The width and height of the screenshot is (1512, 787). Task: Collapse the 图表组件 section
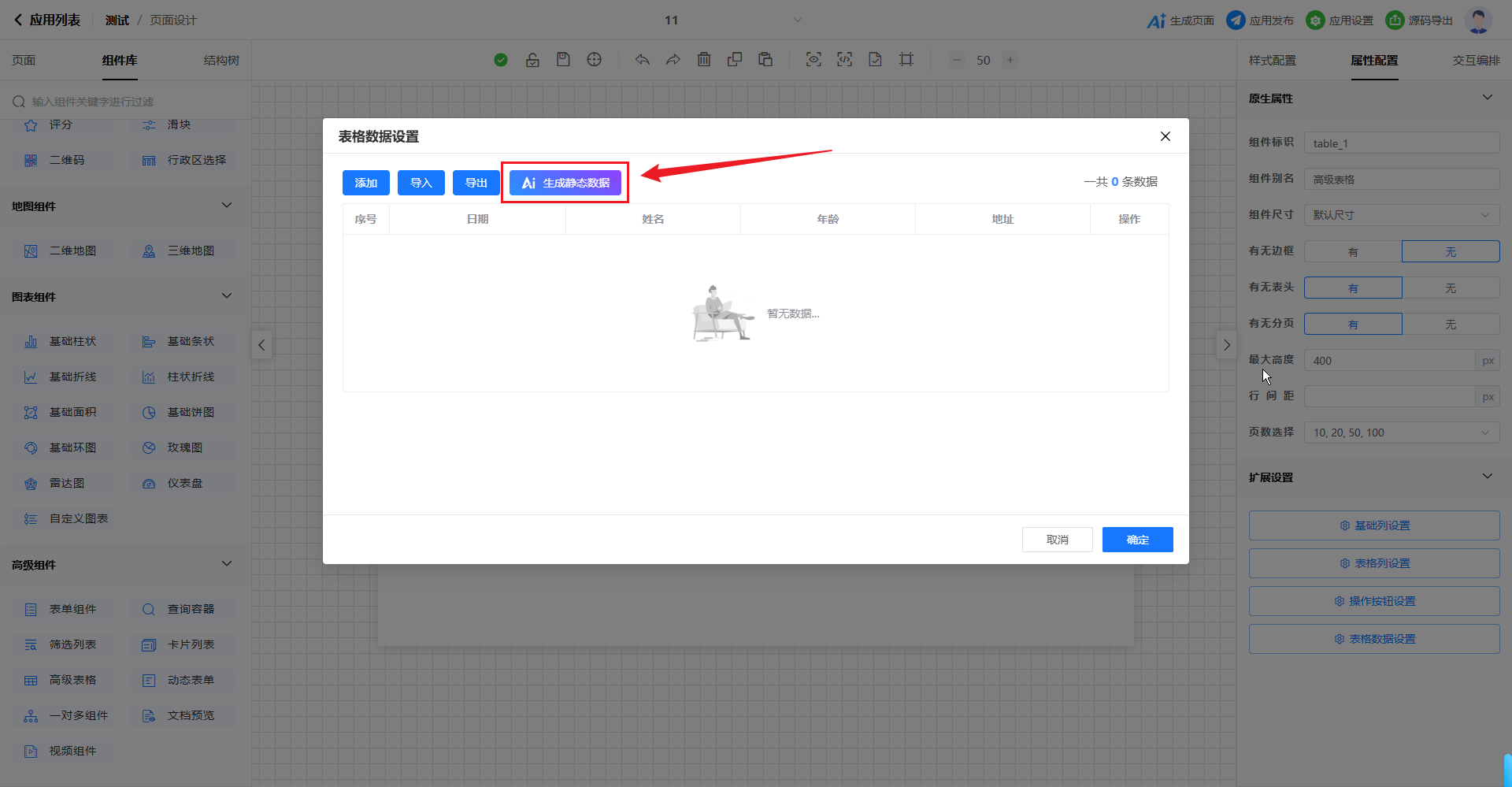click(x=227, y=296)
